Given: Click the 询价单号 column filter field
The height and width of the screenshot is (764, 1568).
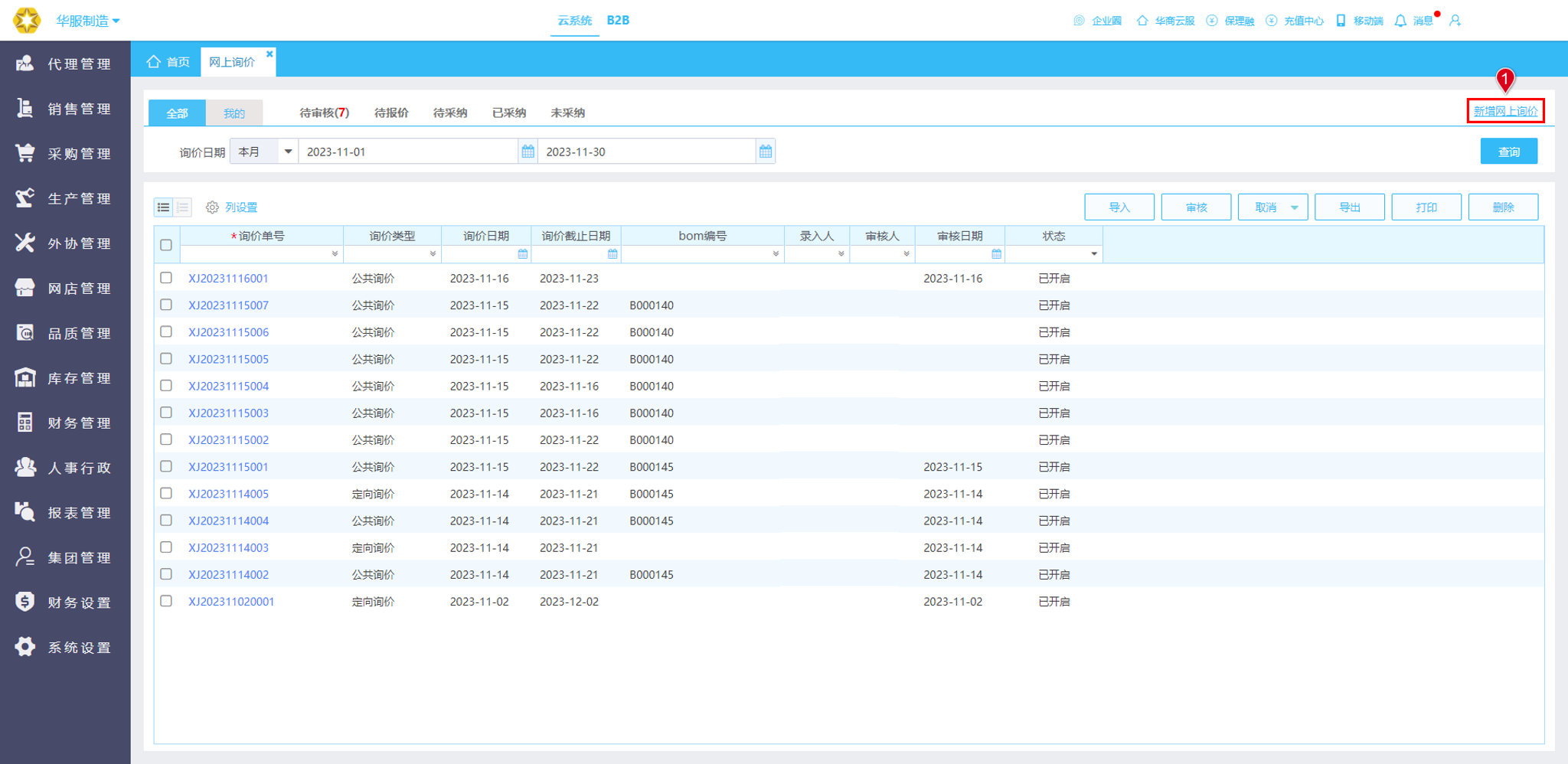Looking at the screenshot, I should [261, 253].
